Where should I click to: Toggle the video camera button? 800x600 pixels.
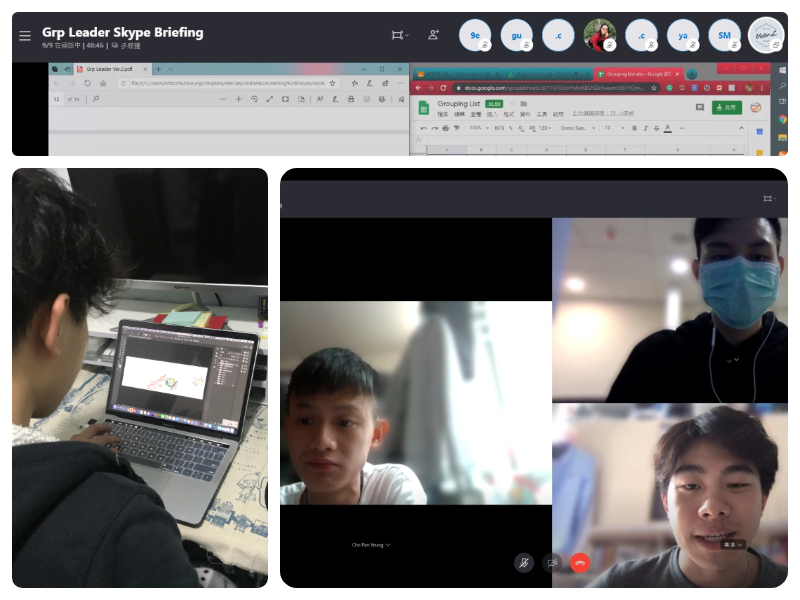(552, 562)
